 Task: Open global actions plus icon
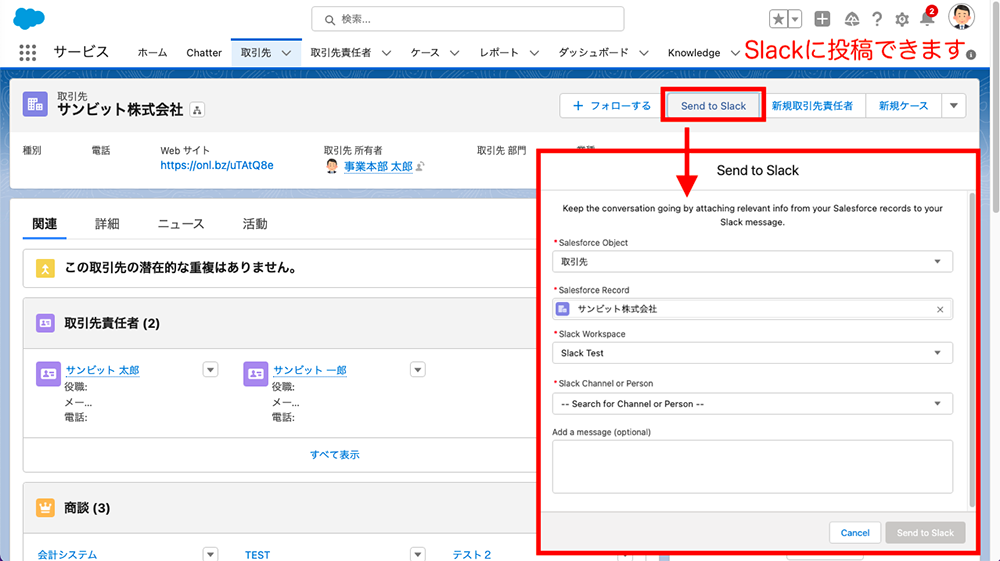point(822,19)
